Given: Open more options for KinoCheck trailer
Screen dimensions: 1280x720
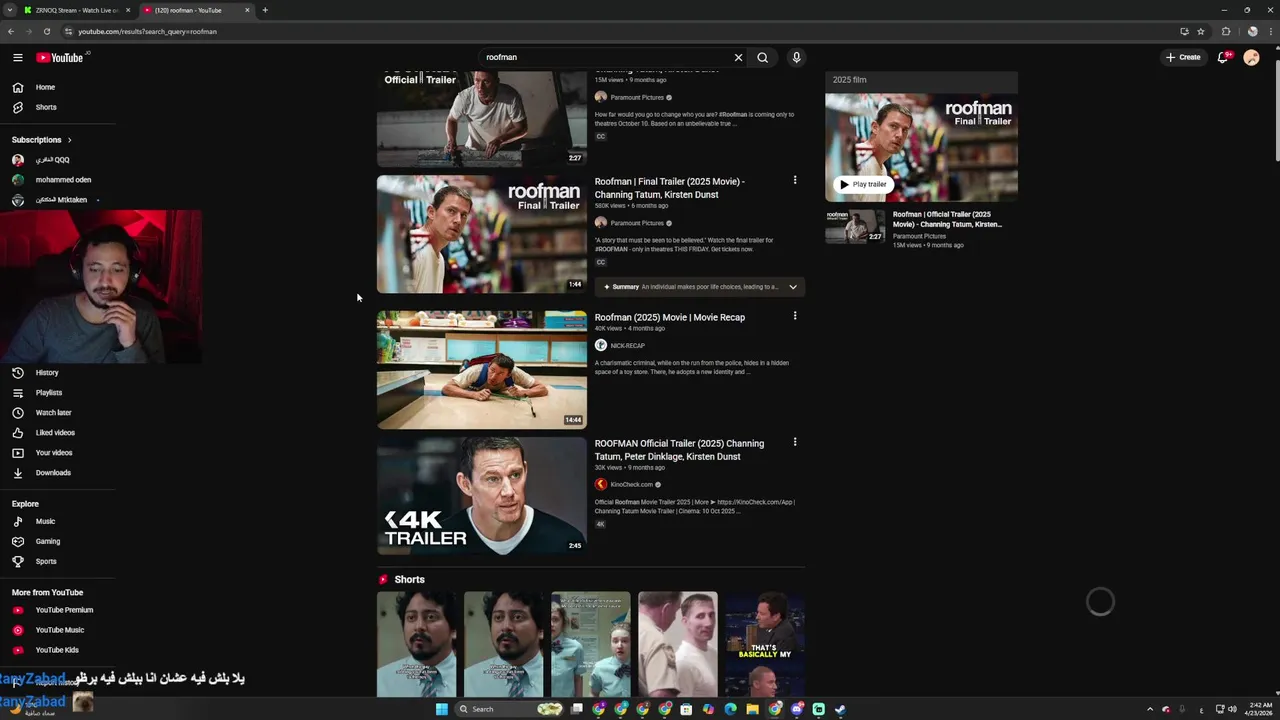Looking at the screenshot, I should tap(795, 442).
